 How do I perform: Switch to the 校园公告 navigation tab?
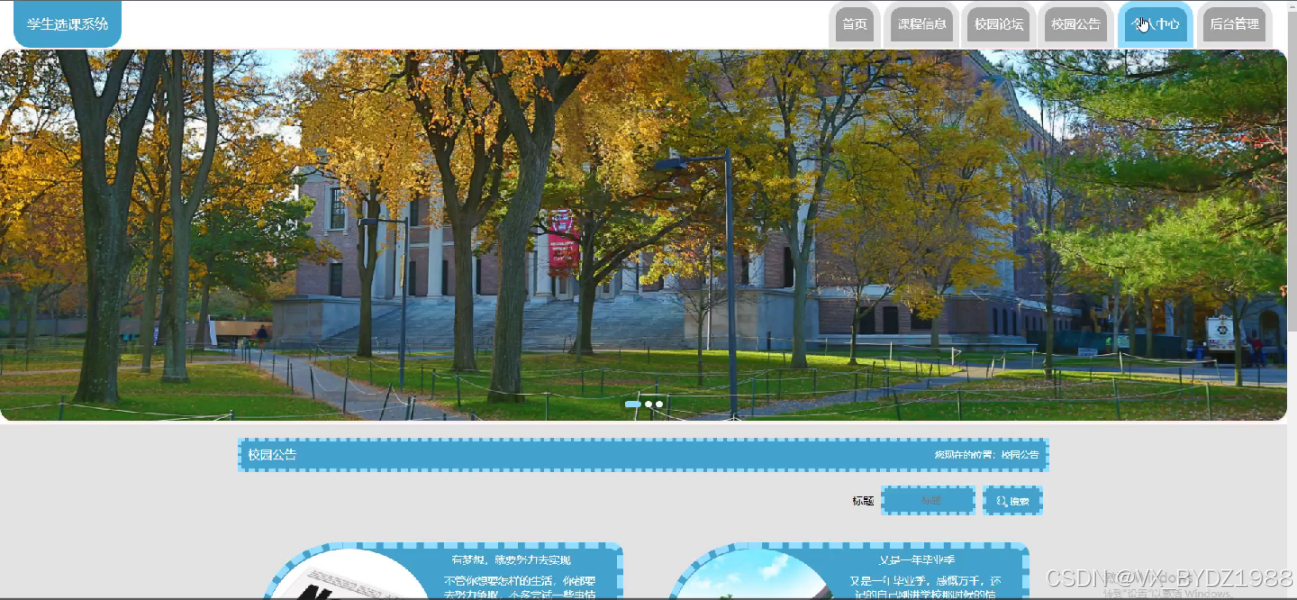pyautogui.click(x=1075, y=25)
